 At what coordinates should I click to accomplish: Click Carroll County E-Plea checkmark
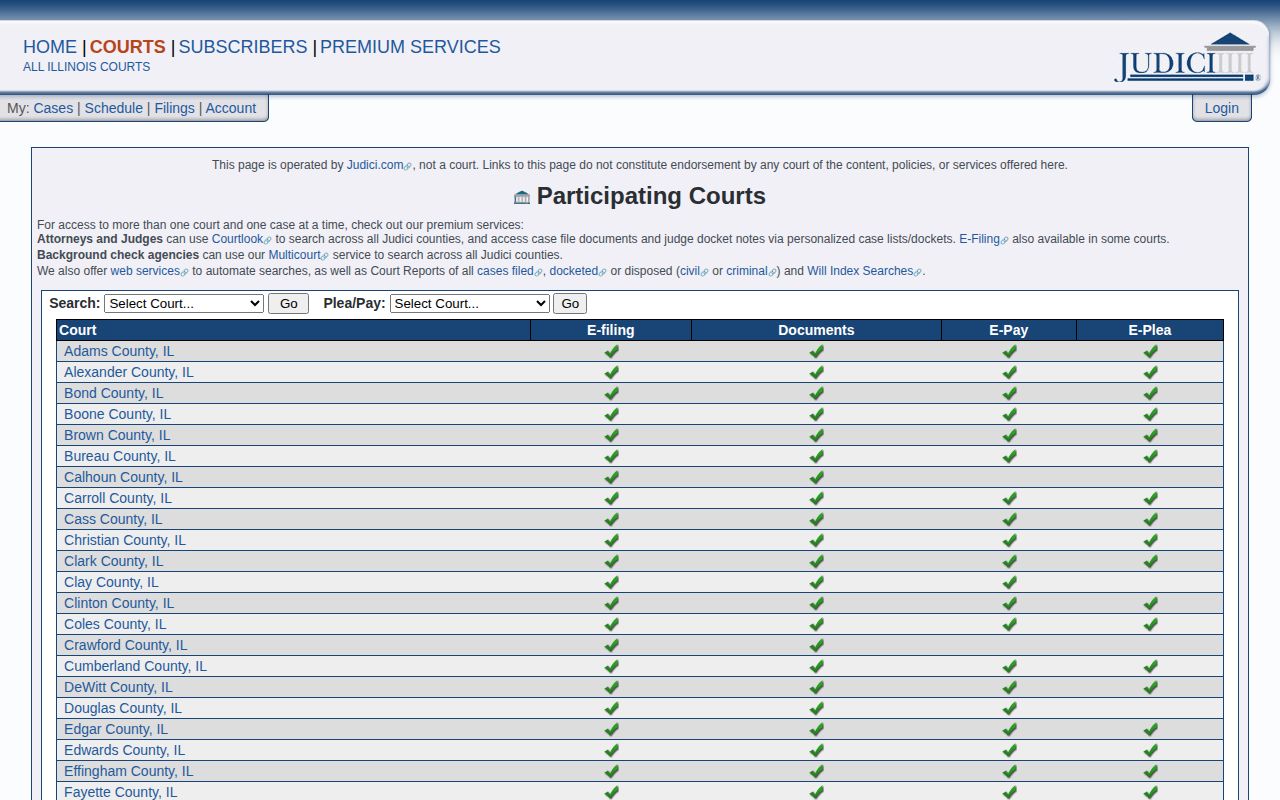click(x=1150, y=498)
